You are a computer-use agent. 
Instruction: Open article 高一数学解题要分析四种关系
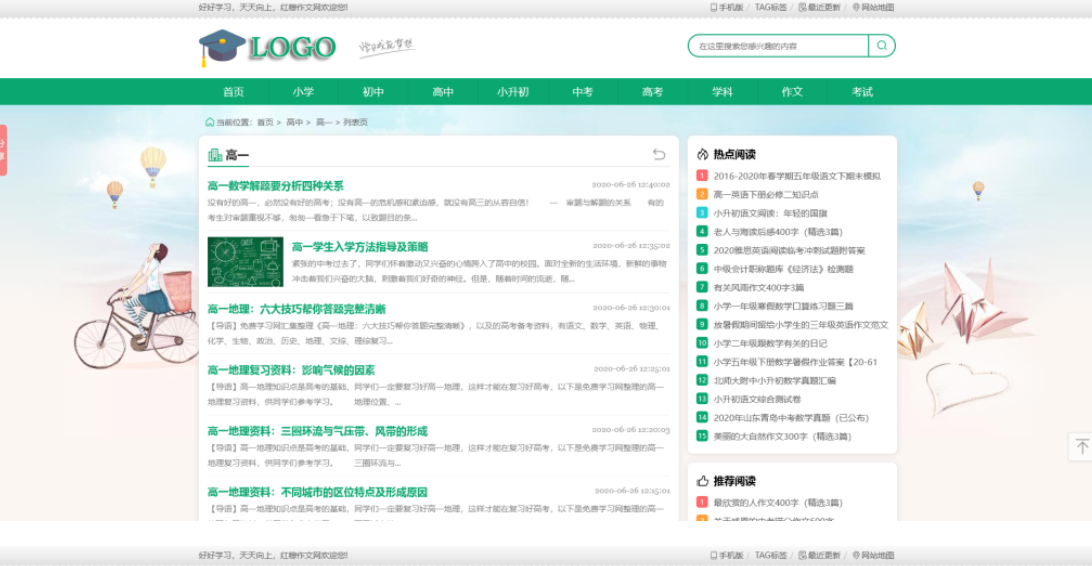tap(275, 186)
